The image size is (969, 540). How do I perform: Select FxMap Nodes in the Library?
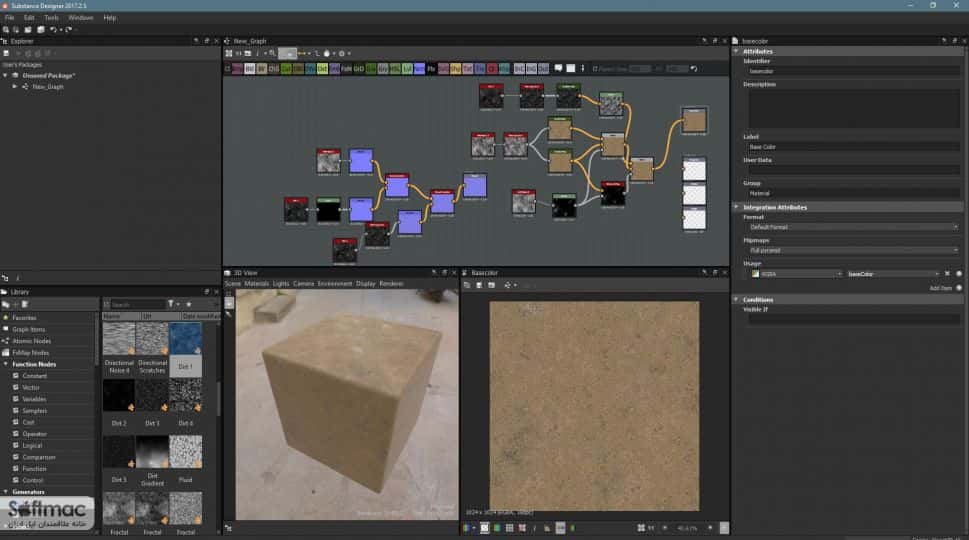[x=30, y=353]
